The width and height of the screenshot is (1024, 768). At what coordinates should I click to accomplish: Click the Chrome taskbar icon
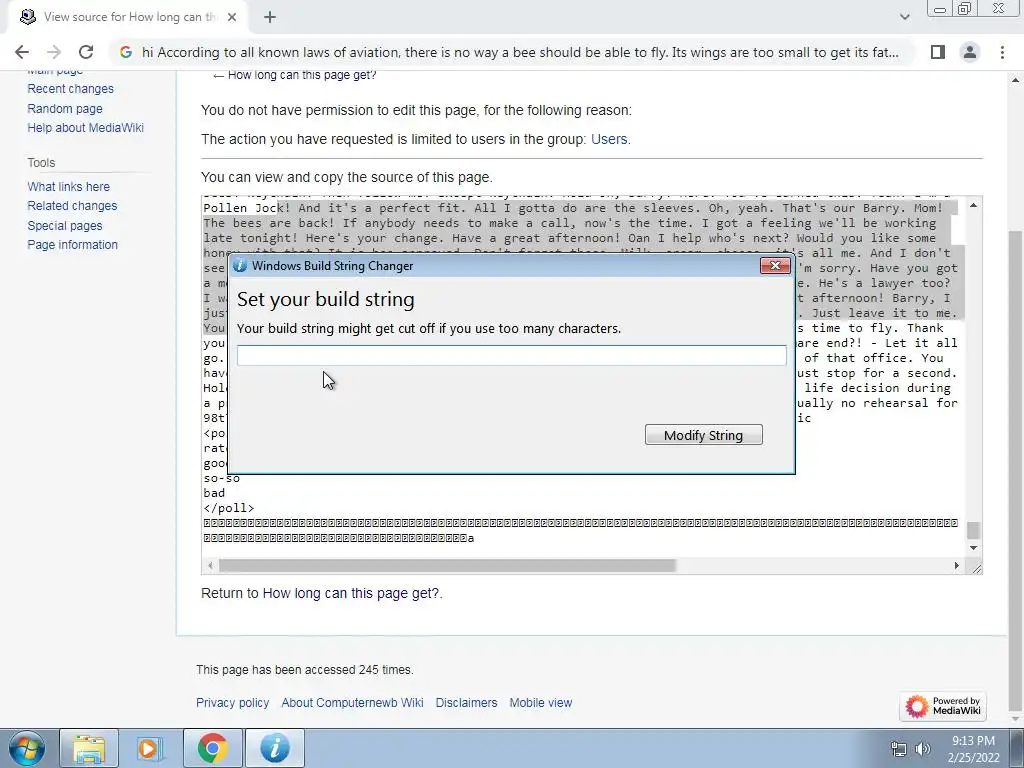[213, 748]
